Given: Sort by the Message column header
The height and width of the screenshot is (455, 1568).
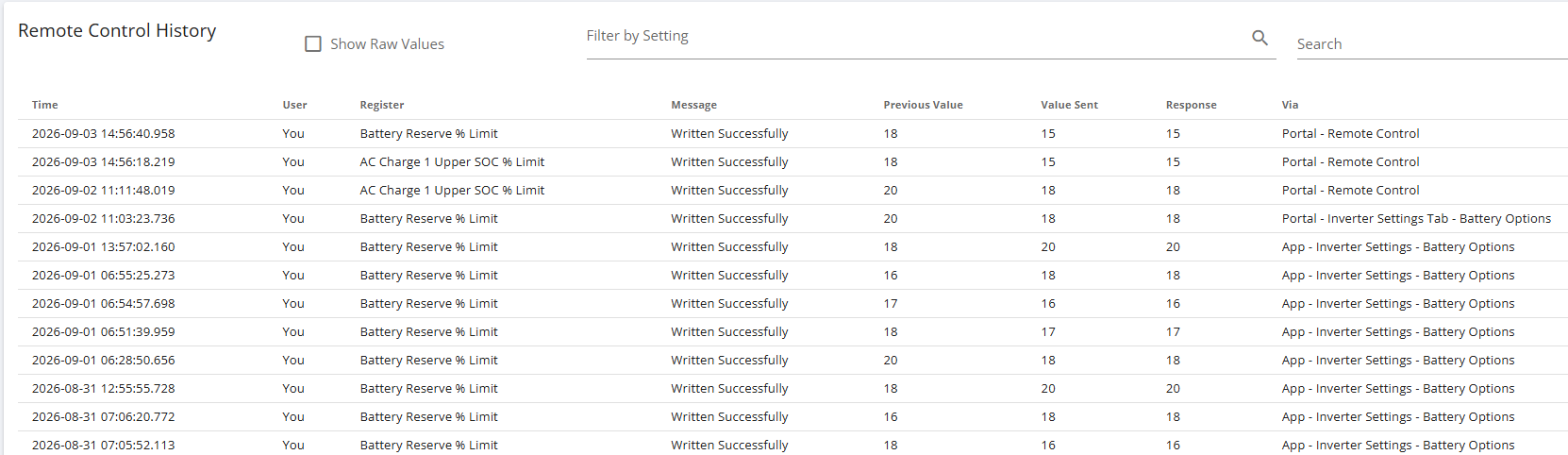Looking at the screenshot, I should [x=693, y=105].
